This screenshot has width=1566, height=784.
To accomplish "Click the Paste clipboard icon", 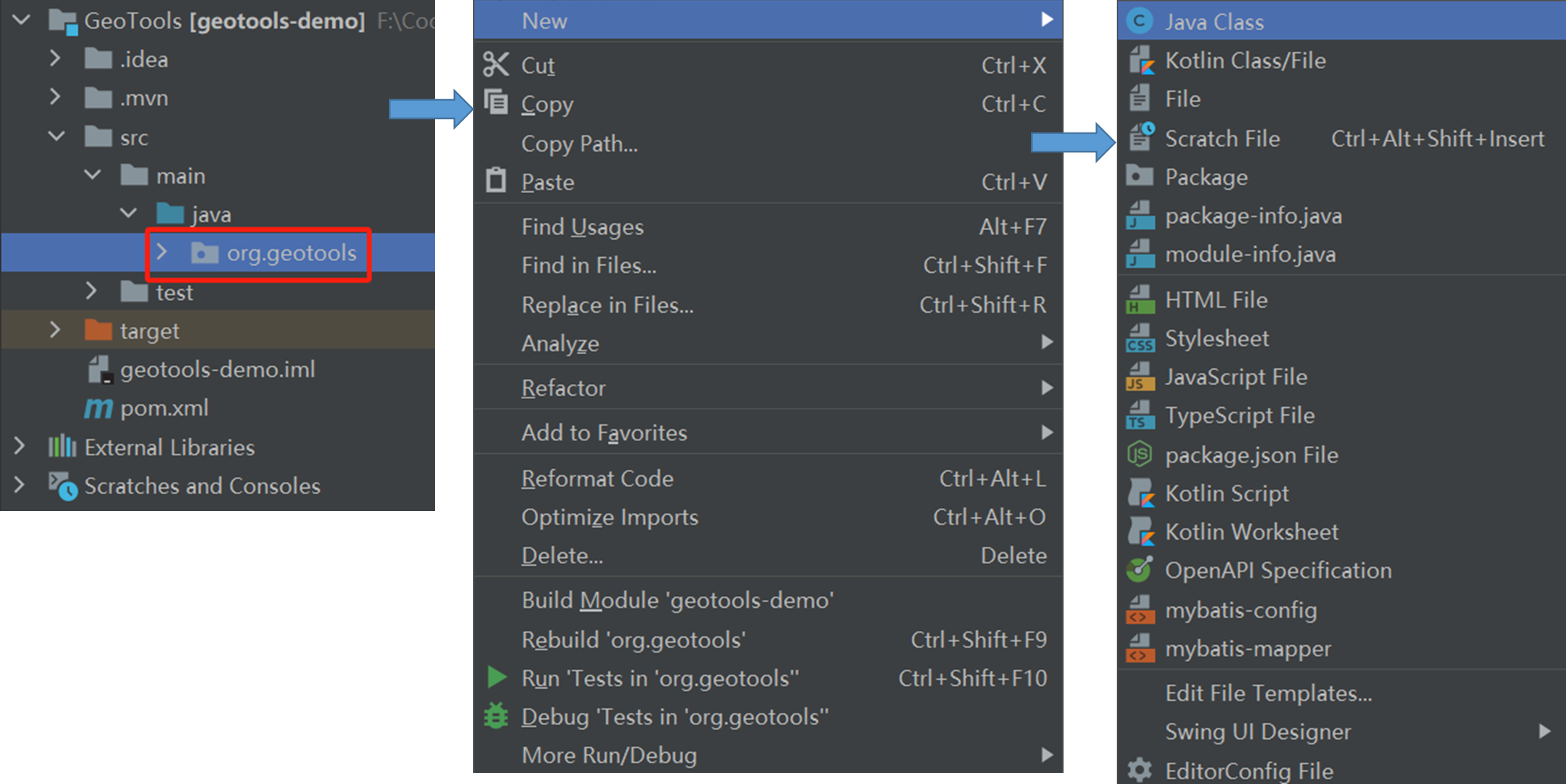I will 496,181.
